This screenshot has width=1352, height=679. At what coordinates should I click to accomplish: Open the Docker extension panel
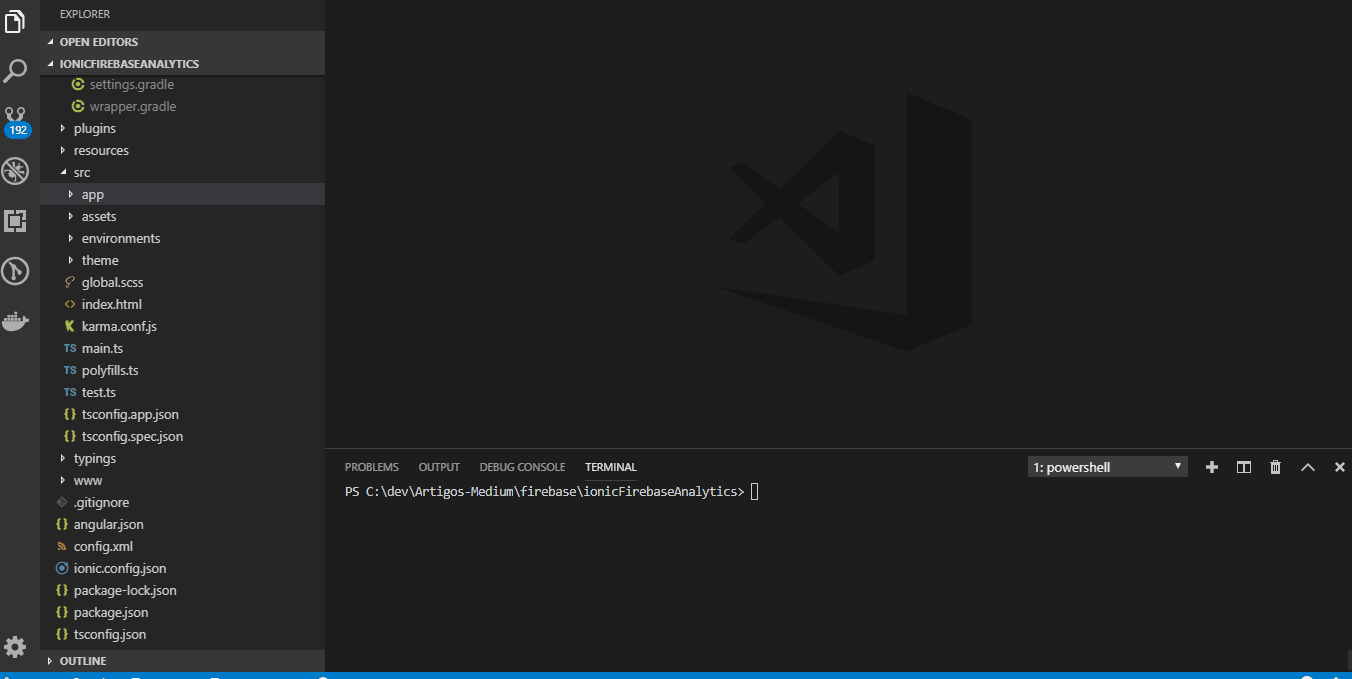click(x=16, y=321)
